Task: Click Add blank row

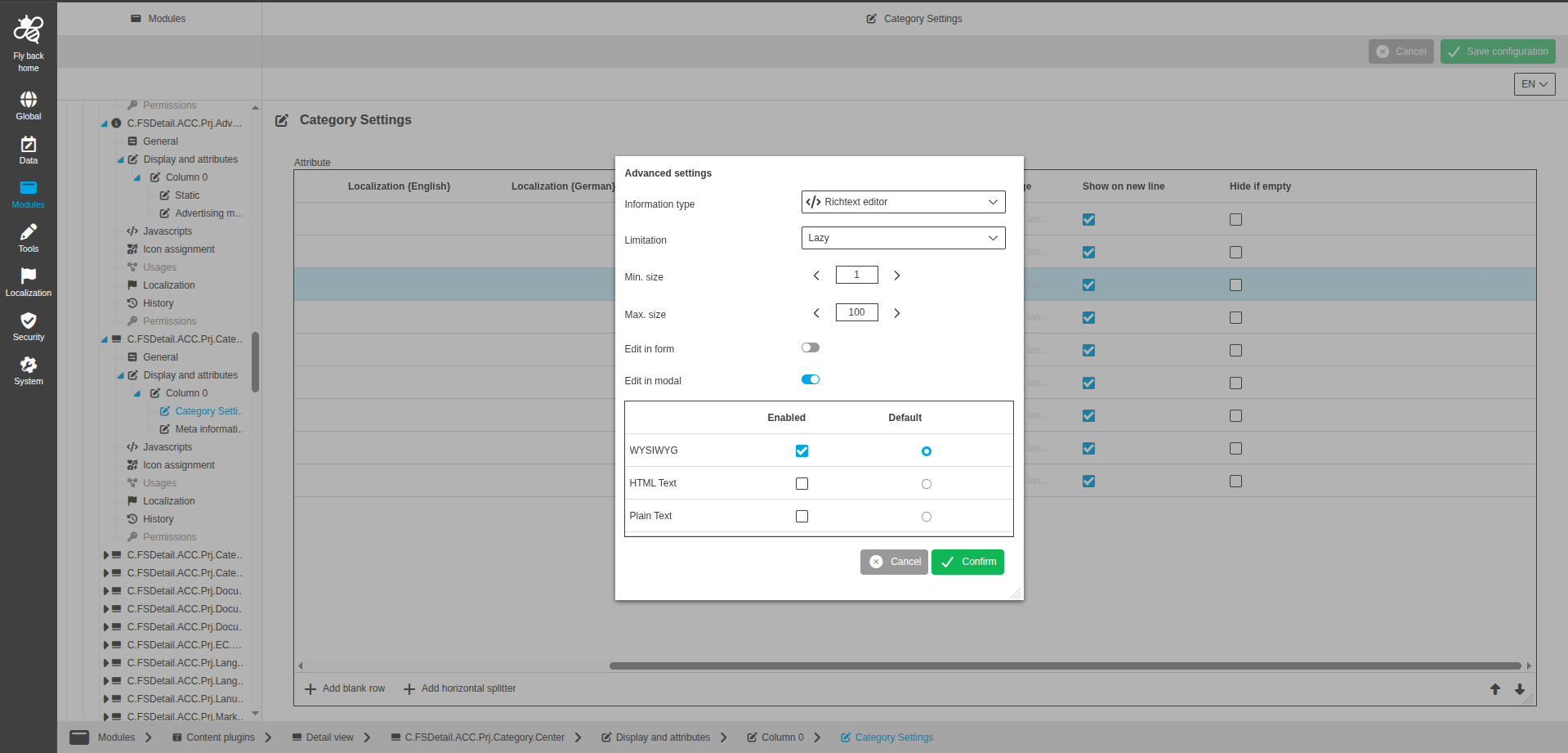Action: pyautogui.click(x=345, y=689)
